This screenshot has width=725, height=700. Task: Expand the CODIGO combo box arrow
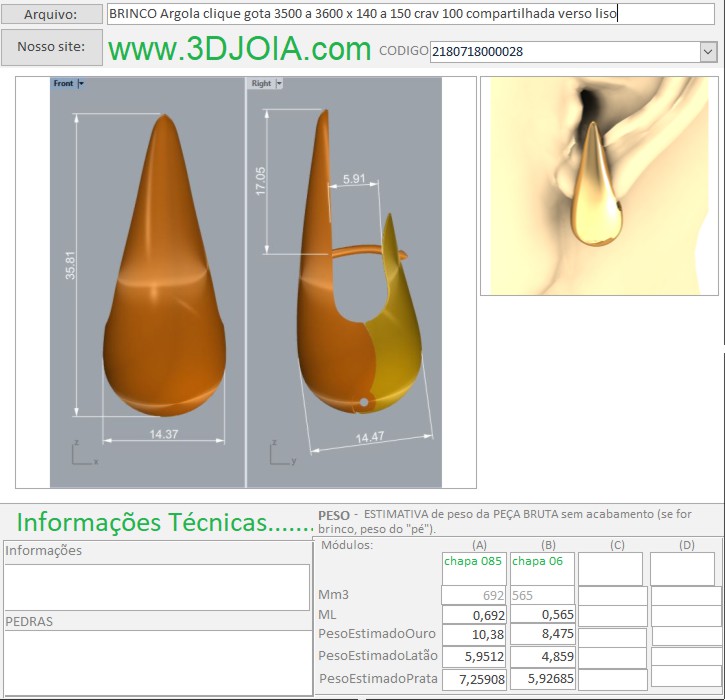708,52
